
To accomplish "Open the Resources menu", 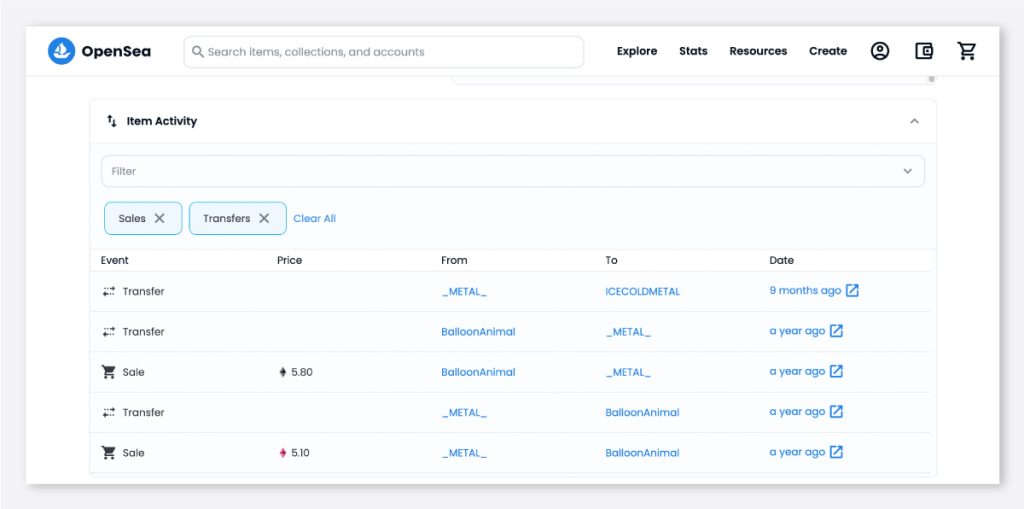I will [x=758, y=51].
